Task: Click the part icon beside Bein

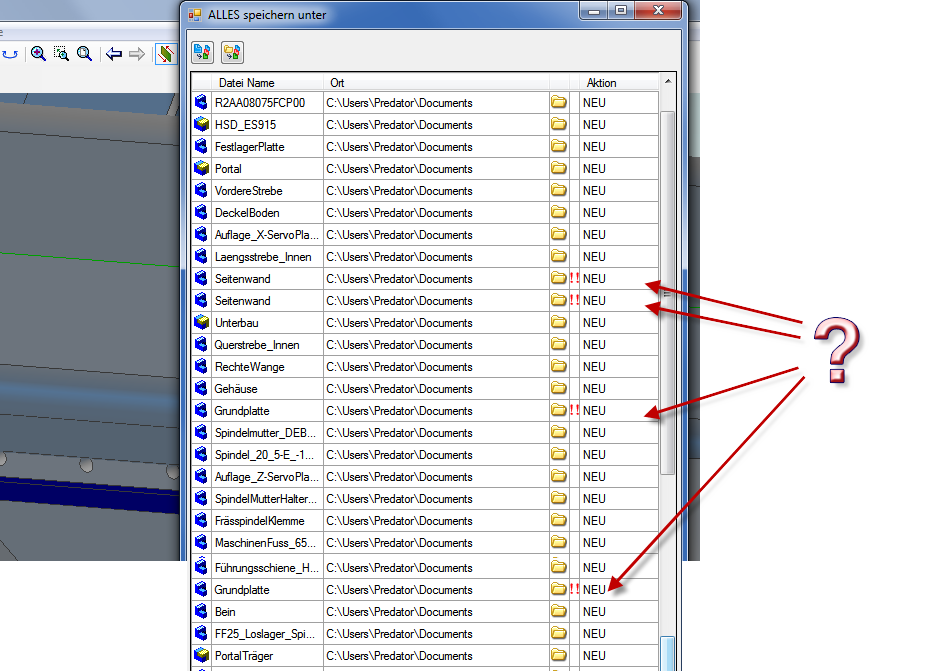Action: (201, 611)
